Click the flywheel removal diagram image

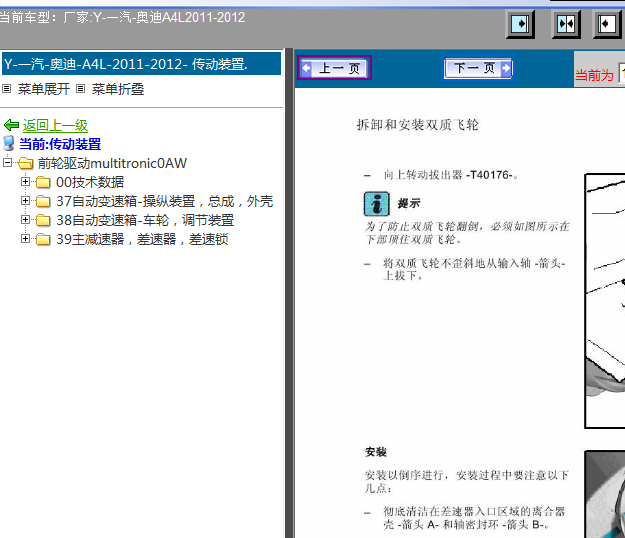[605, 301]
